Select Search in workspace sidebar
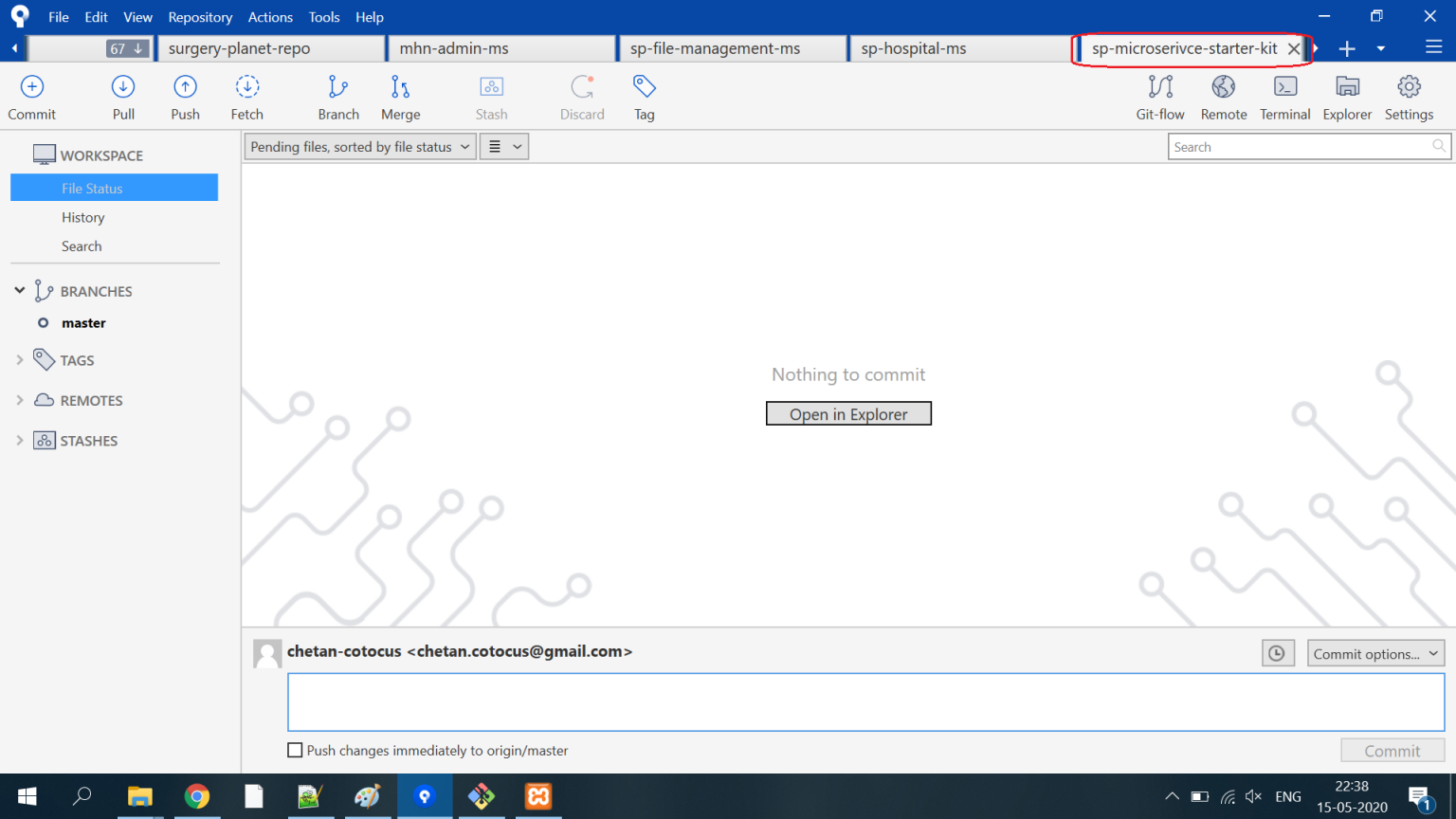Viewport: 1456px width, 819px height. point(82,246)
